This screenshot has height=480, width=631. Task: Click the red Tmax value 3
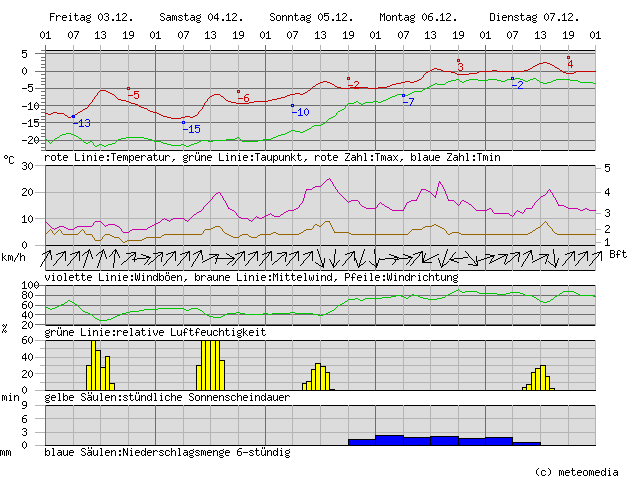[x=460, y=67]
